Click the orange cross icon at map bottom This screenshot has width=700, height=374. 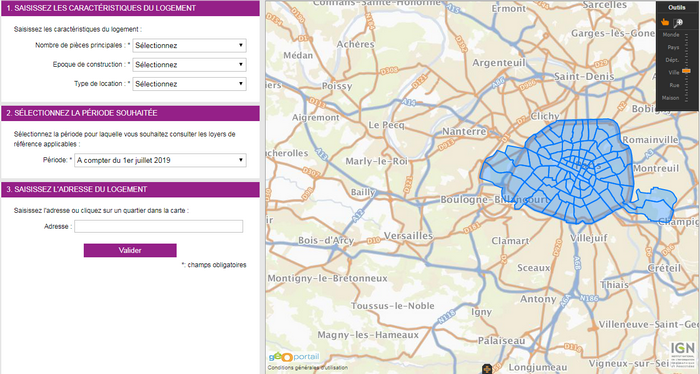[487, 370]
